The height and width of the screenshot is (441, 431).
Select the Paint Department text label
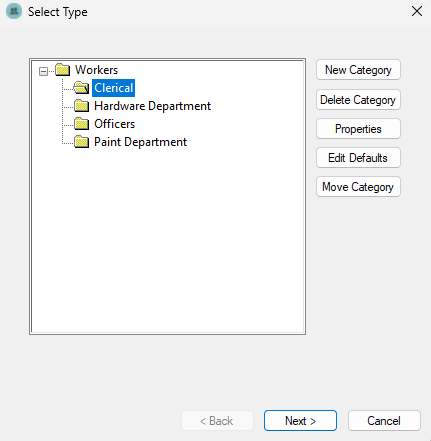pos(140,142)
